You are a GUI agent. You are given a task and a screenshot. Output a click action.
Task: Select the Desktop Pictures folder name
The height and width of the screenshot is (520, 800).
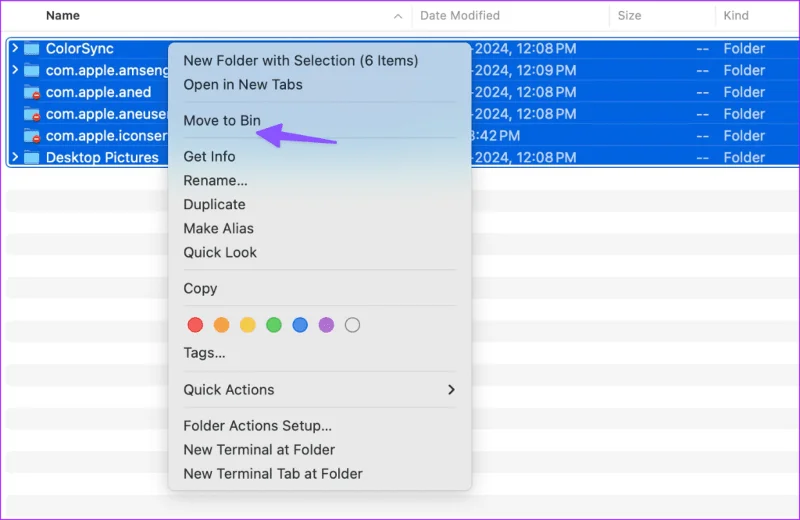[x=102, y=158]
